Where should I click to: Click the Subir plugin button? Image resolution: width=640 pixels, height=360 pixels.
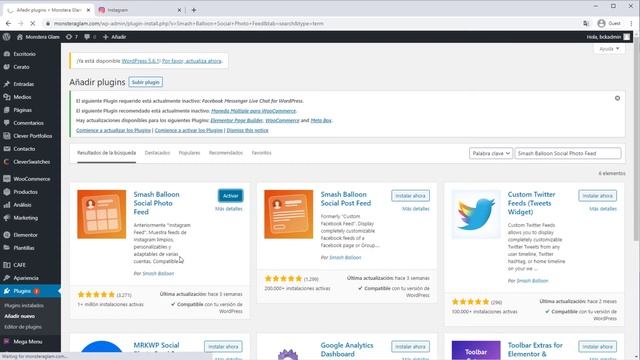coord(145,82)
